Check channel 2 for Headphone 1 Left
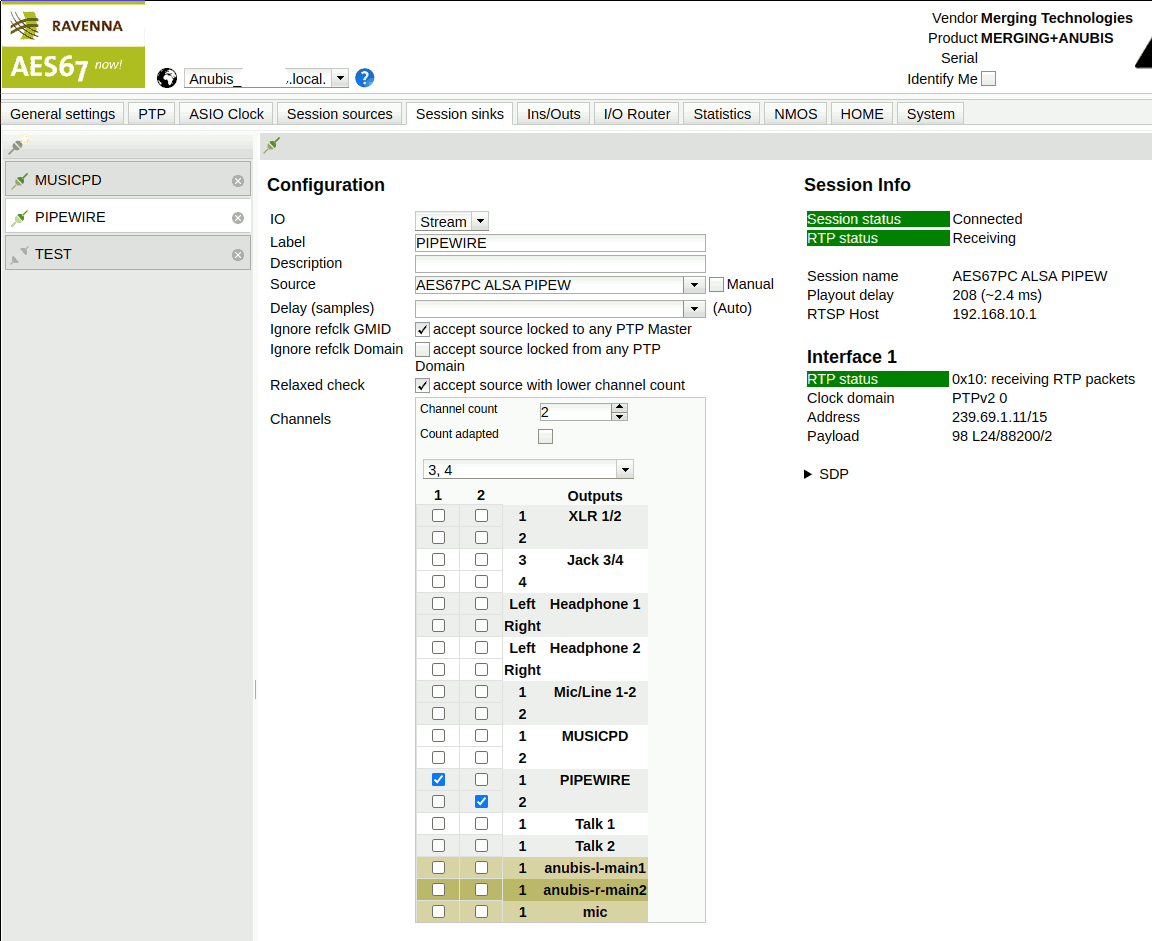 (x=481, y=604)
